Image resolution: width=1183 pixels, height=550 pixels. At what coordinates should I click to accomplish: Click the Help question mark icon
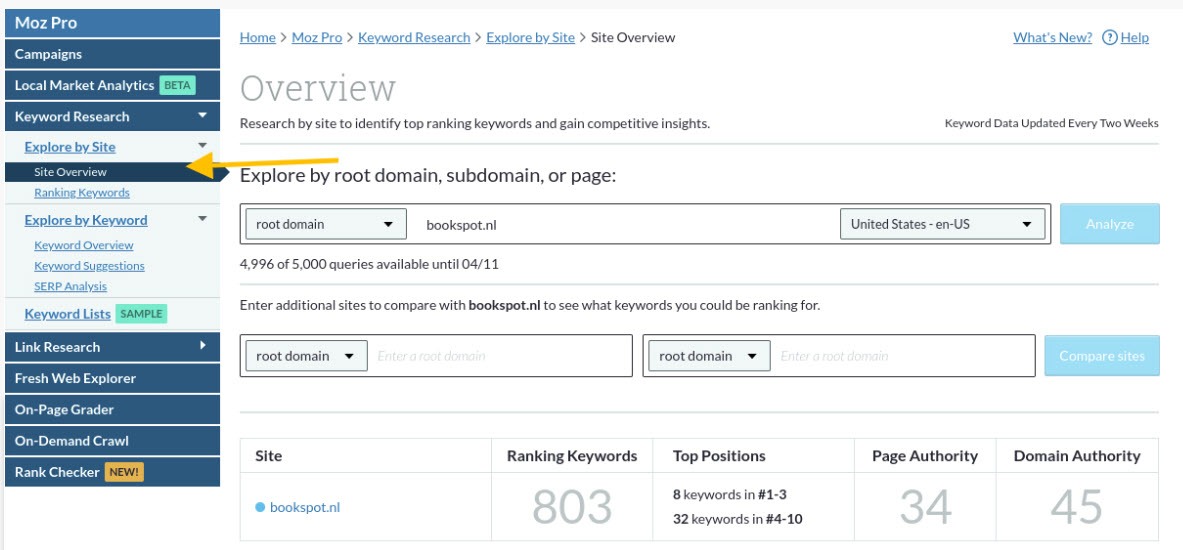pos(1109,38)
